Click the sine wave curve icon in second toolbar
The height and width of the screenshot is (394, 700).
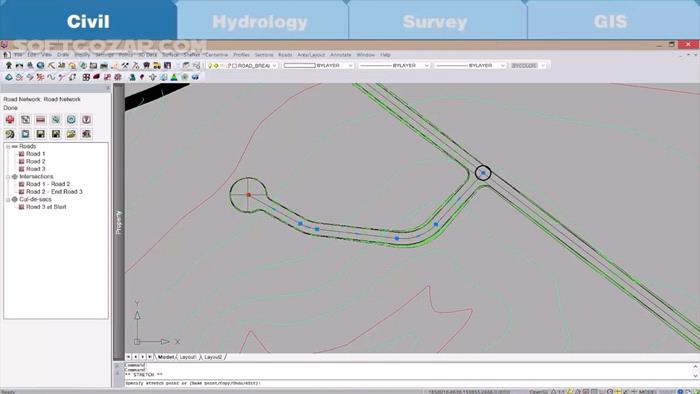[51, 77]
